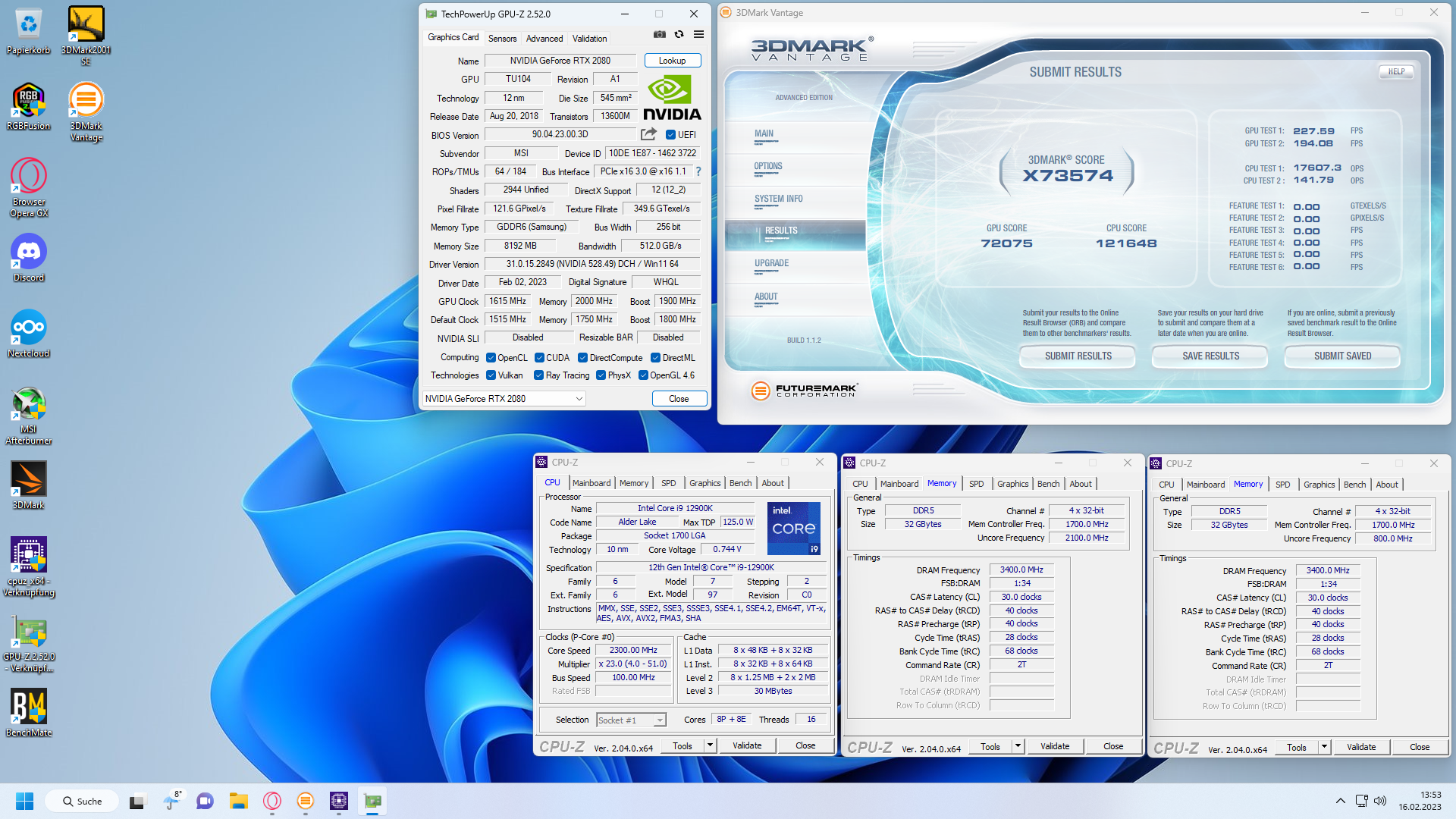The image size is (1456, 819).
Task: Toggle PhysX checkbox
Action: click(601, 375)
